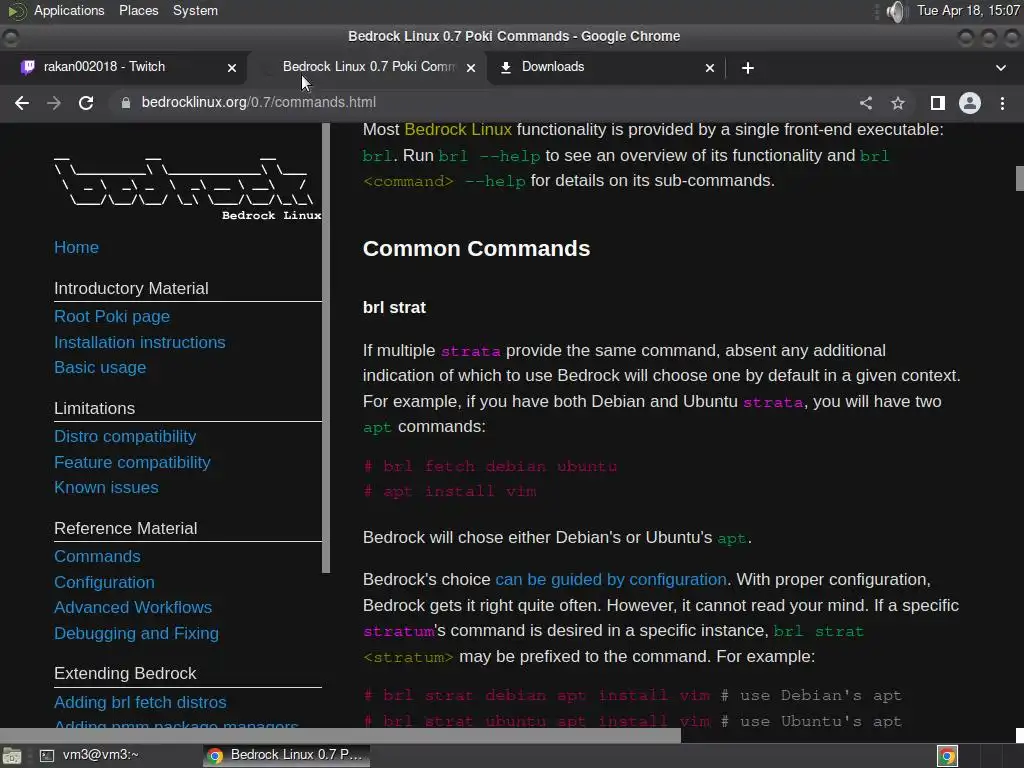
Task: Open the Commands reference link
Action: [x=97, y=556]
